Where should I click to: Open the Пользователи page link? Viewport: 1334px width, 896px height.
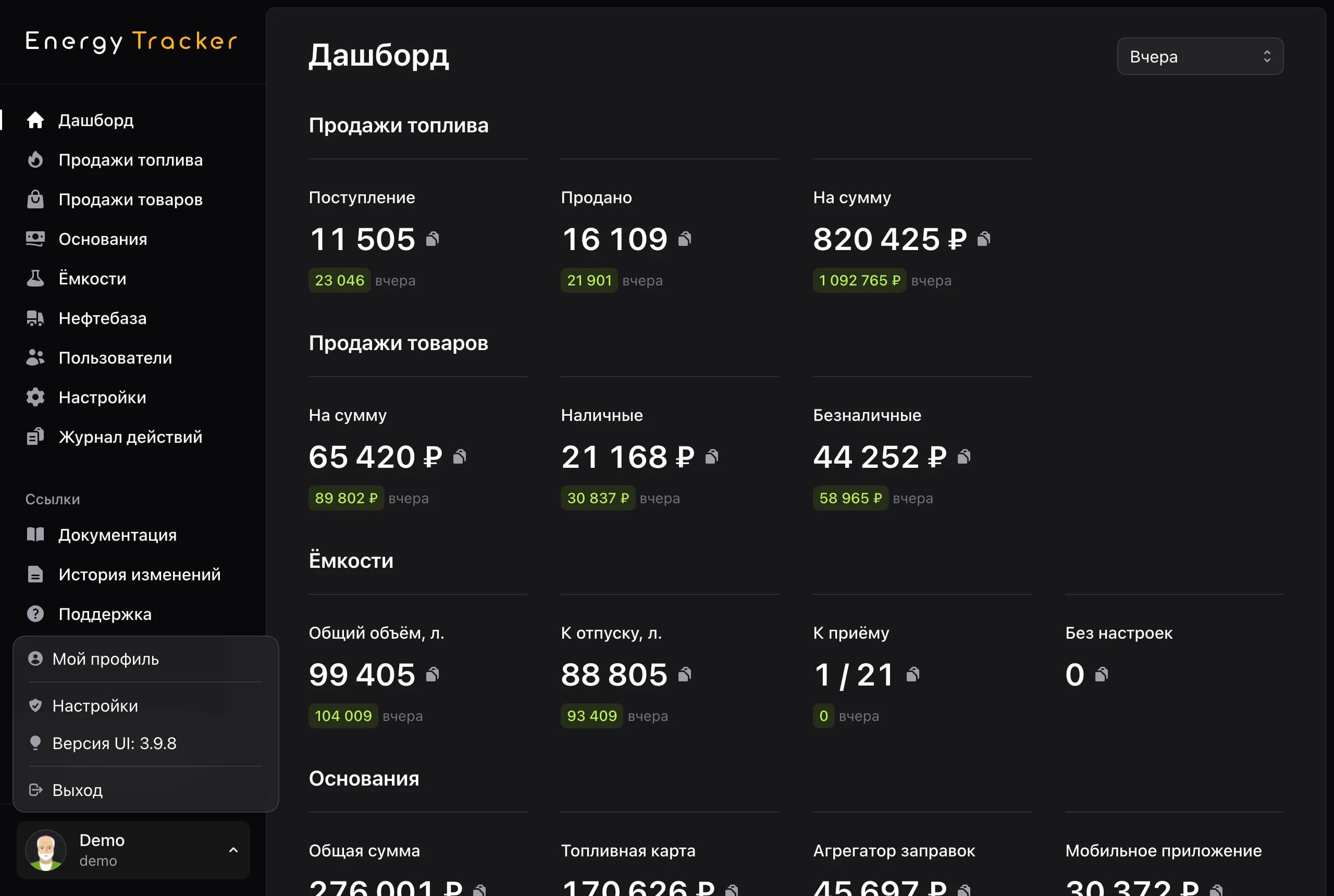[116, 358]
